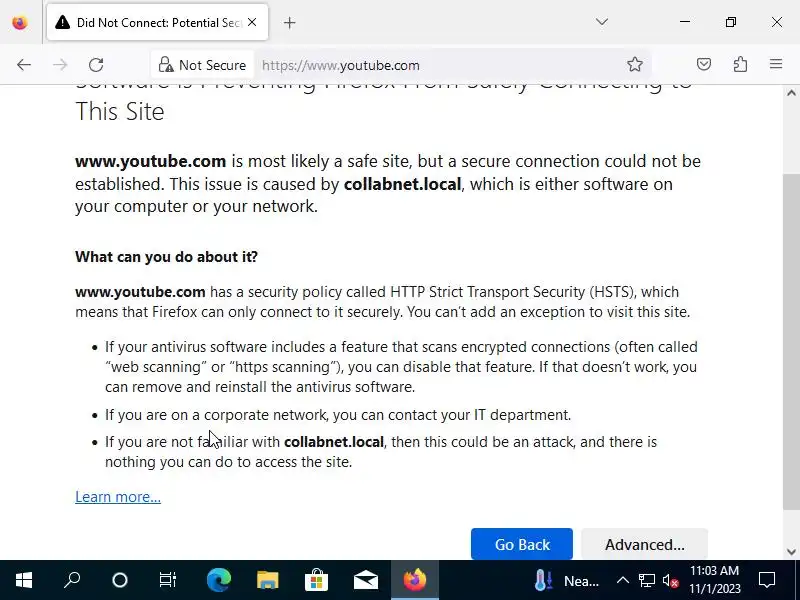Viewport: 800px width, 600px height.
Task: Open Microsoft Edge from the taskbar
Action: pos(218,580)
